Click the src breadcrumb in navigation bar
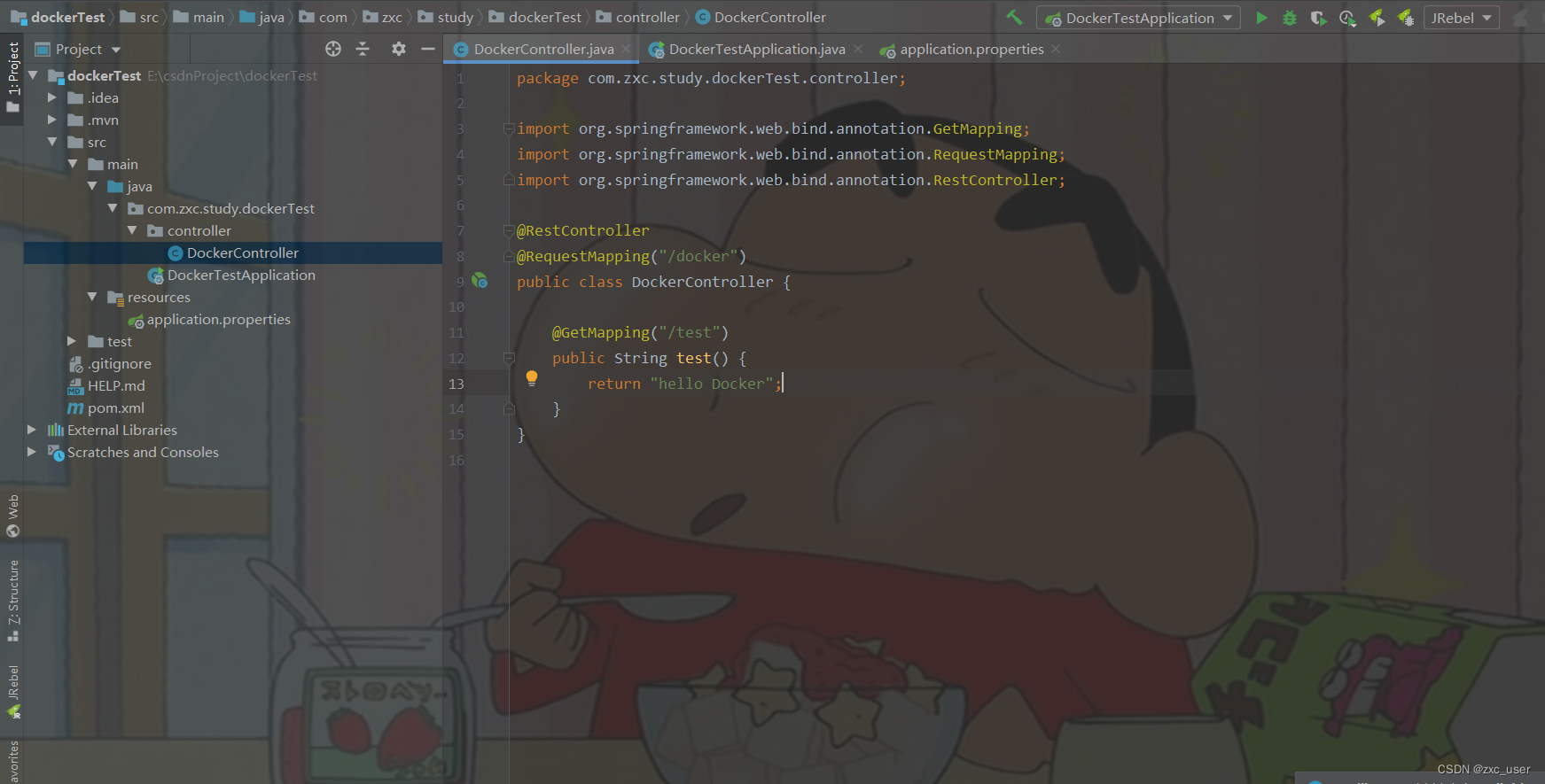 click(139, 17)
